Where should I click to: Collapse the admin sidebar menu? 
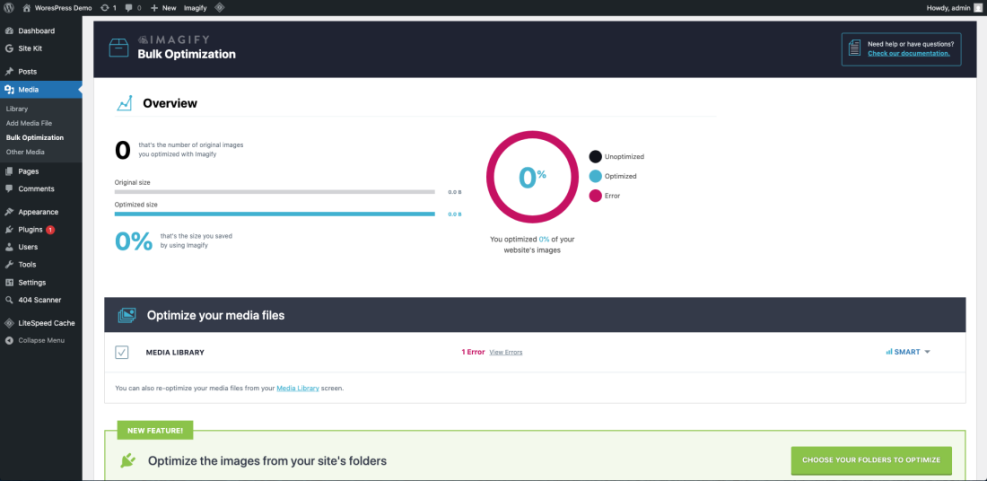(x=41, y=341)
